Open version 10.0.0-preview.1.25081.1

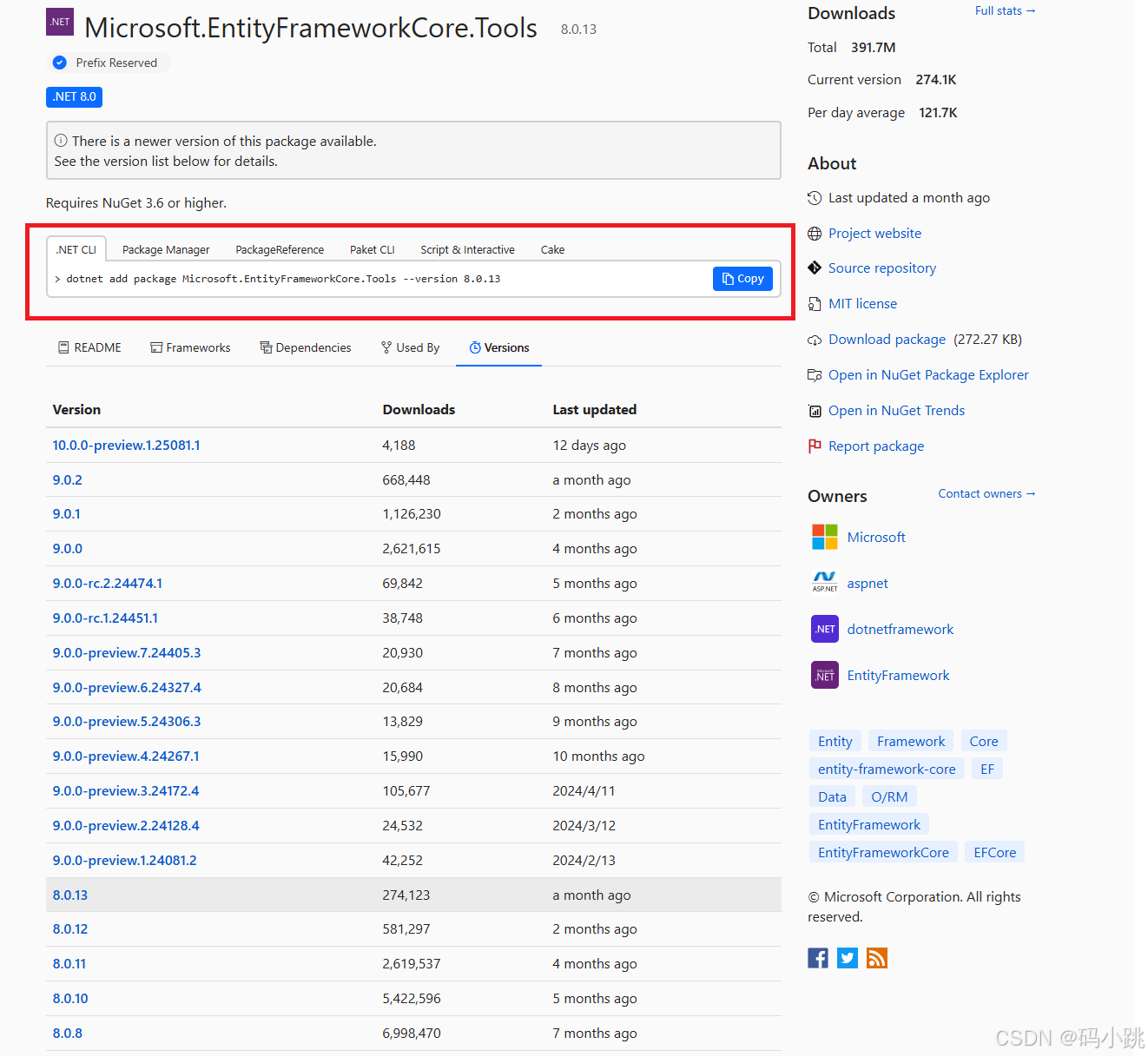[x=126, y=446]
